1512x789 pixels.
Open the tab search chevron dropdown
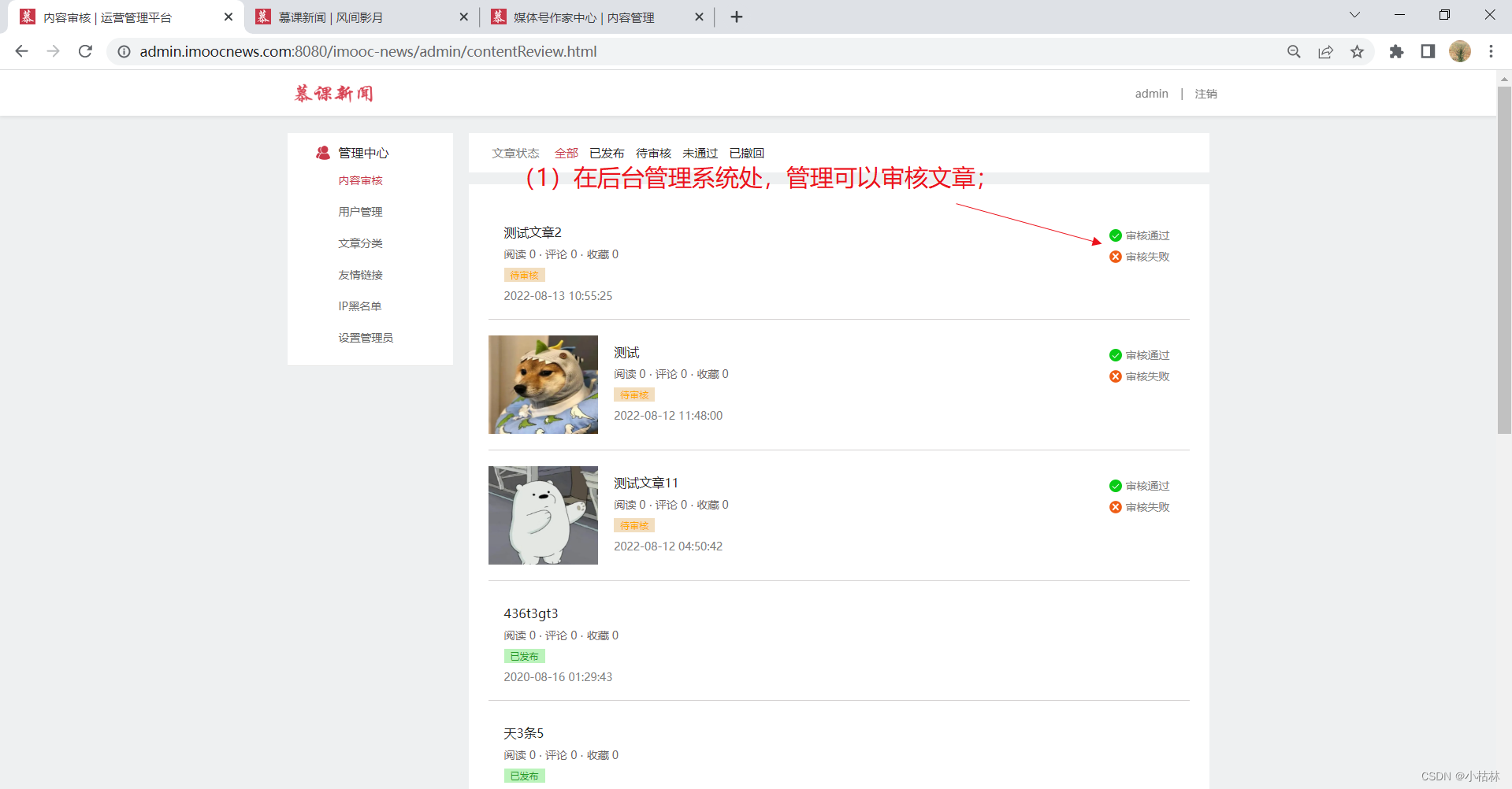coord(1354,15)
